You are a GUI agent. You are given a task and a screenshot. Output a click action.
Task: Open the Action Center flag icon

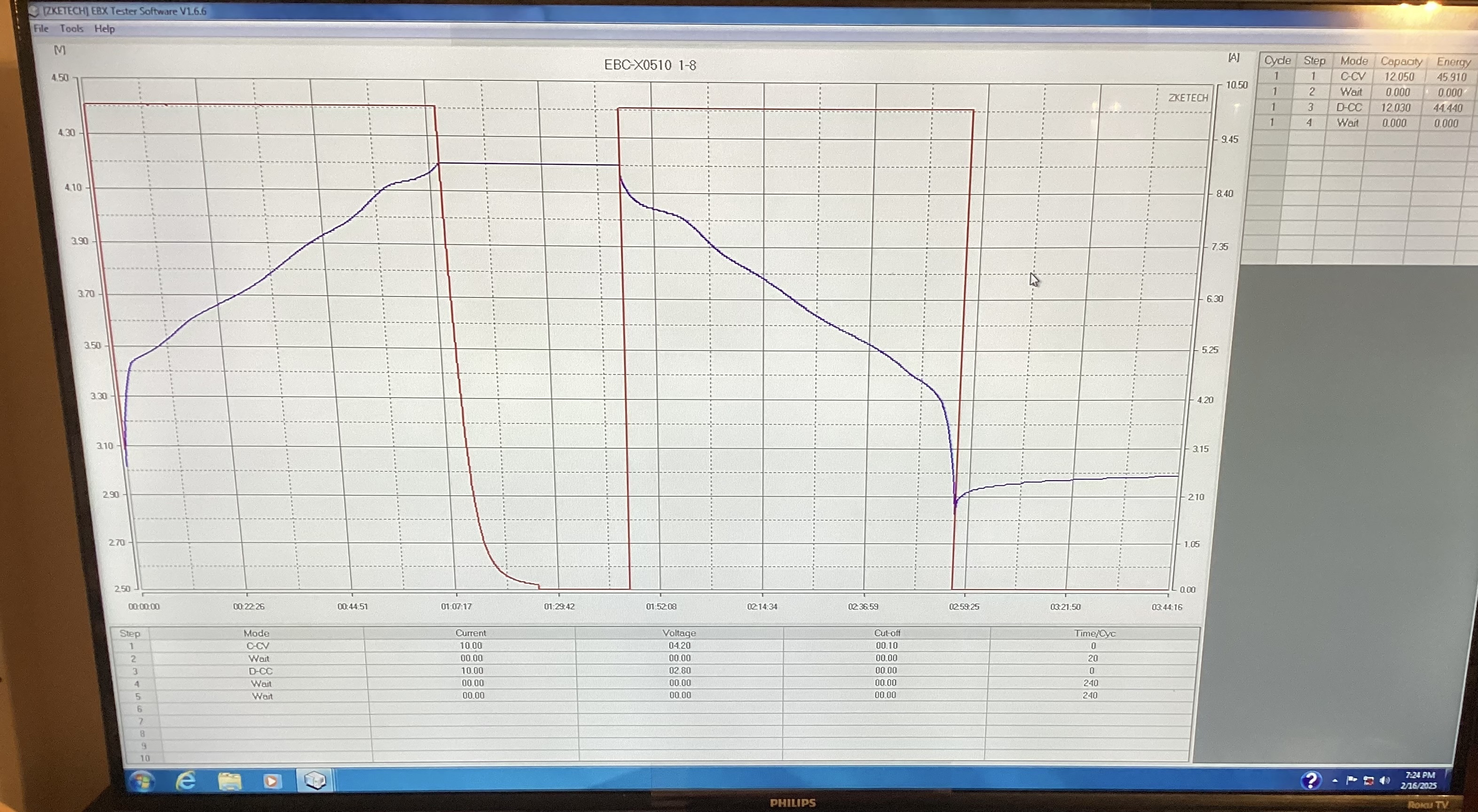pyautogui.click(x=1351, y=780)
